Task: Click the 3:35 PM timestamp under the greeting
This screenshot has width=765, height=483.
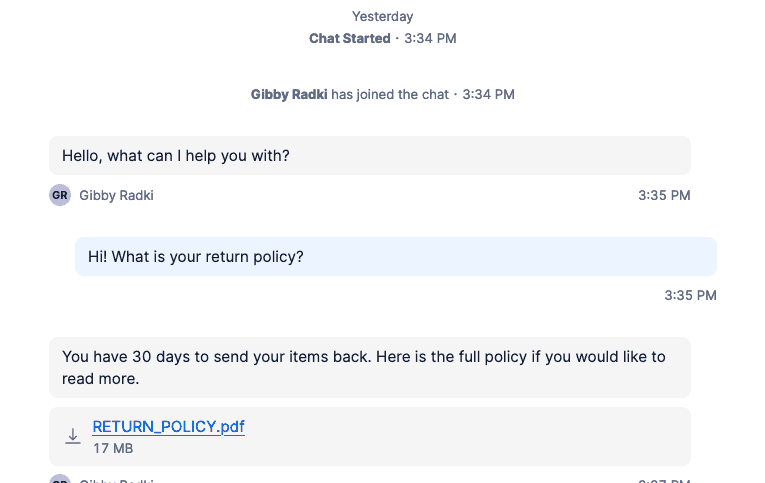Action: (664, 195)
